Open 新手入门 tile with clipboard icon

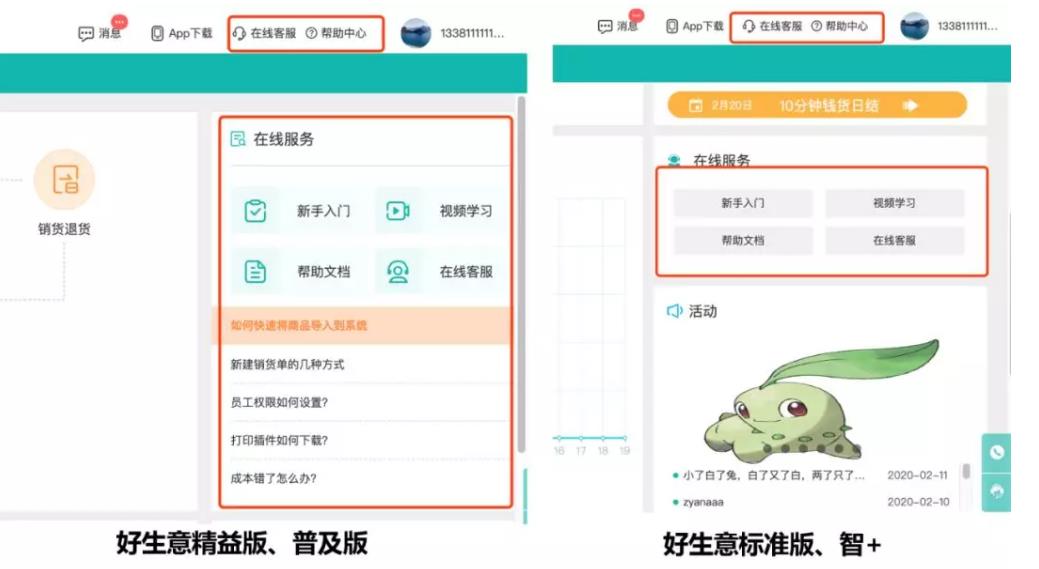click(298, 211)
